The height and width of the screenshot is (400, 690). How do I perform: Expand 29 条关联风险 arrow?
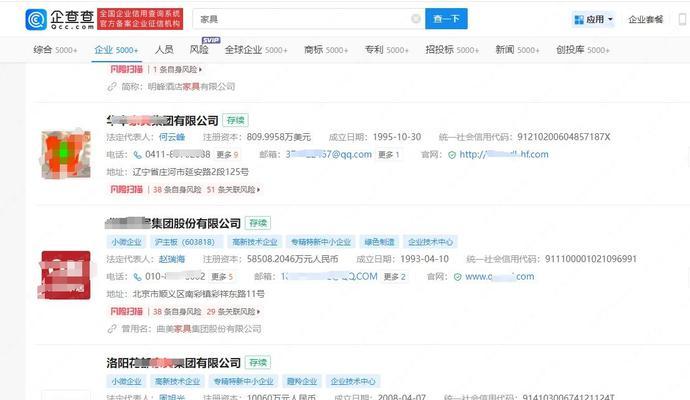point(258,312)
